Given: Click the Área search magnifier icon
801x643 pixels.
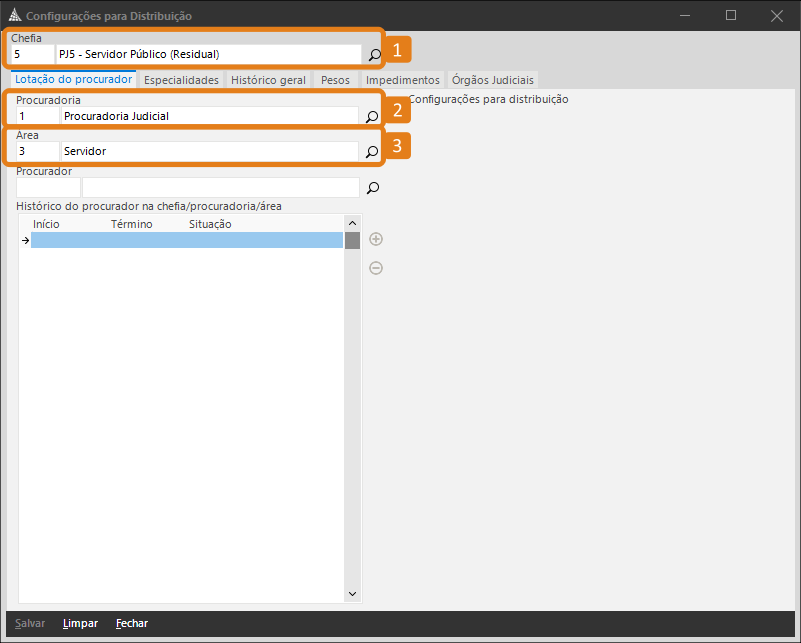Looking at the screenshot, I should [372, 153].
